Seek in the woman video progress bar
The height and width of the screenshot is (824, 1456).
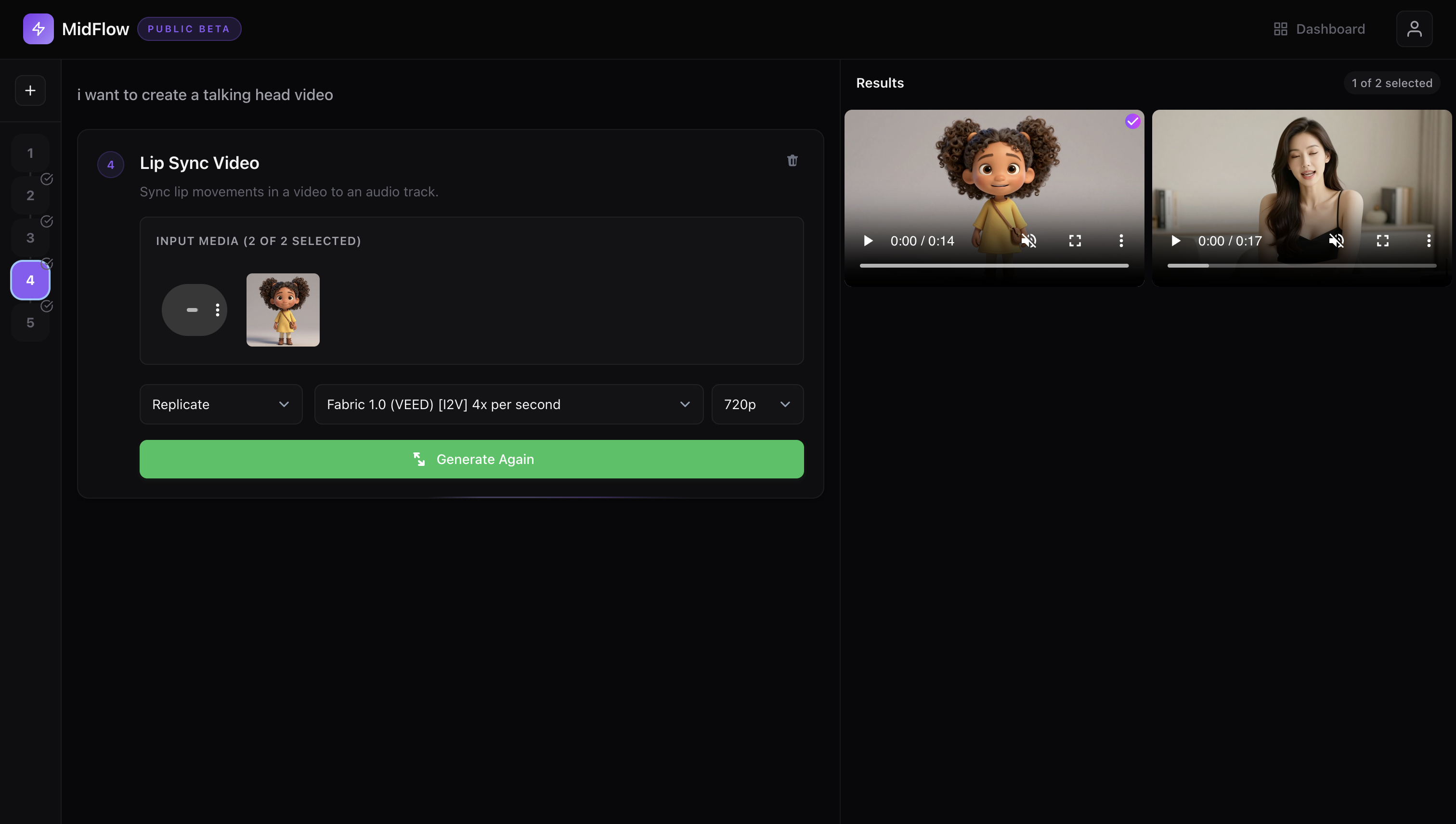[x=1301, y=265]
